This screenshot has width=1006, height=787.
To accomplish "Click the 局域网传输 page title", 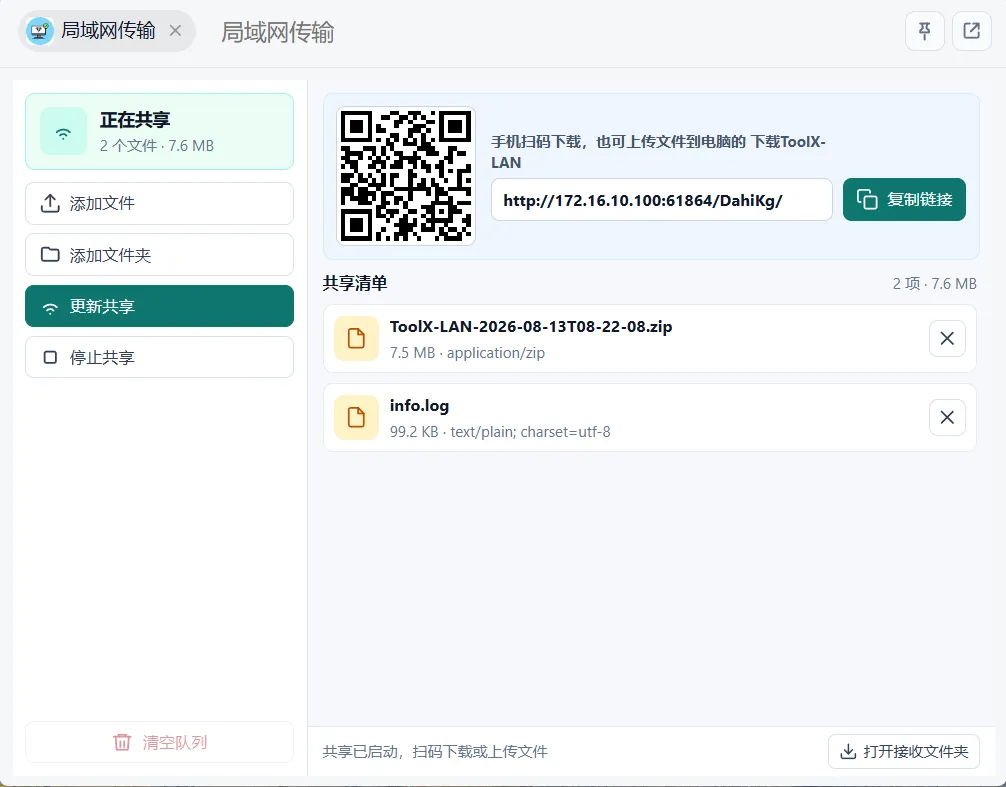I will click(x=277, y=32).
